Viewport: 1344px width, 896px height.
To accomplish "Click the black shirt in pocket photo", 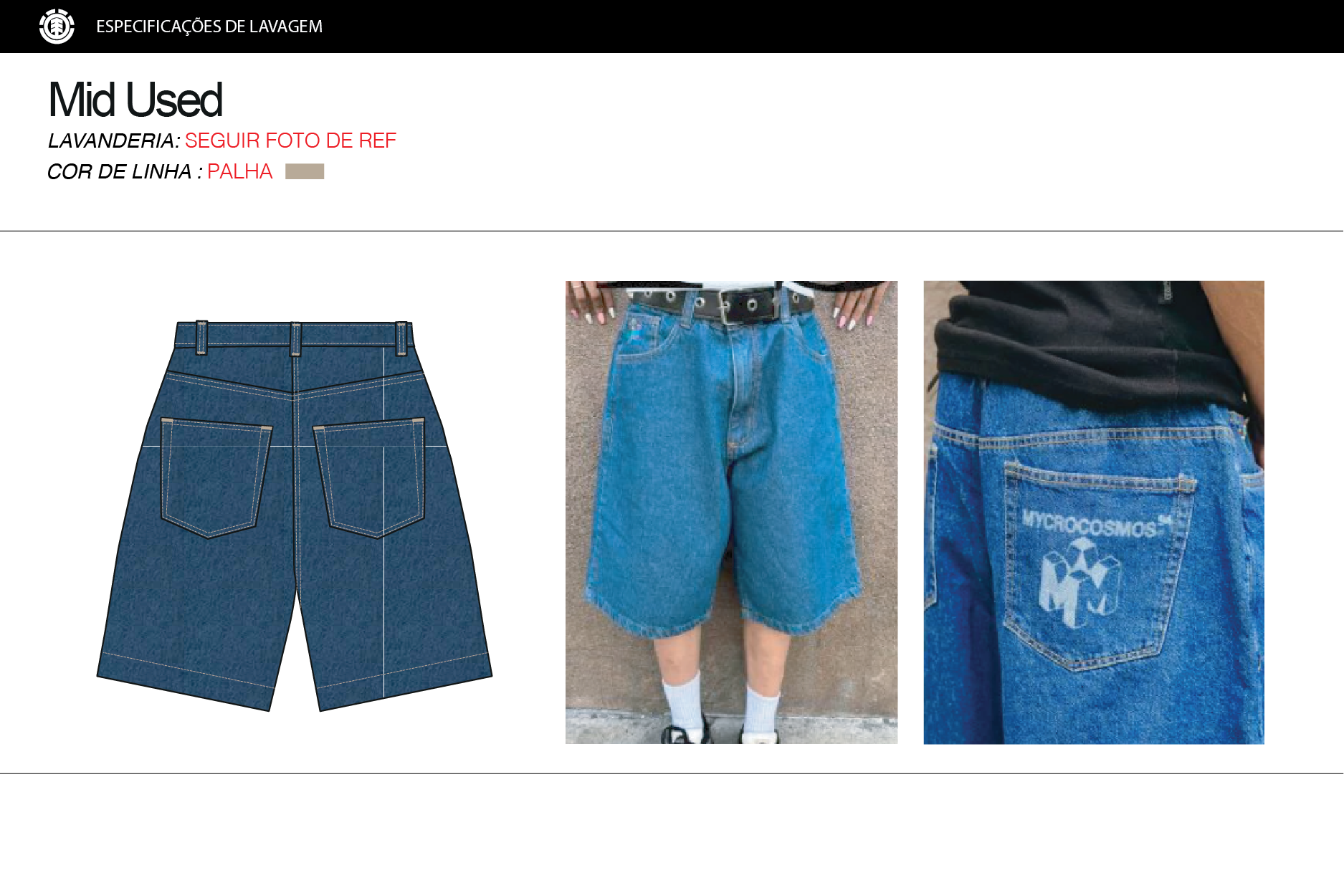I will tap(1090, 344).
